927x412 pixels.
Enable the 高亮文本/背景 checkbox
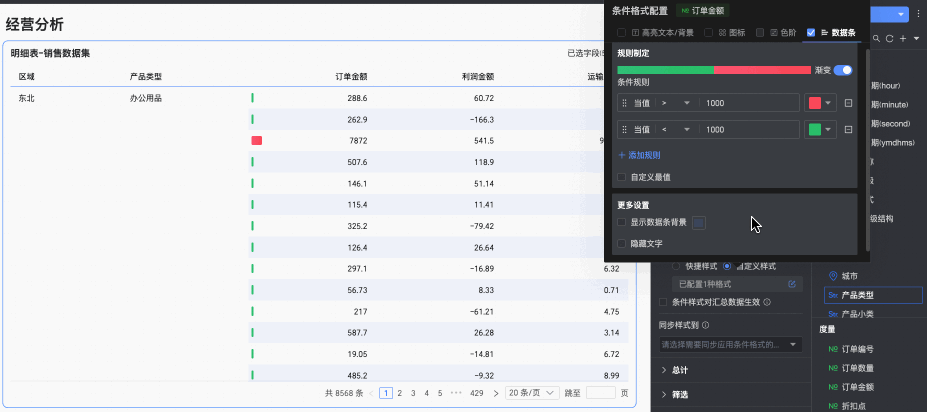click(x=621, y=33)
